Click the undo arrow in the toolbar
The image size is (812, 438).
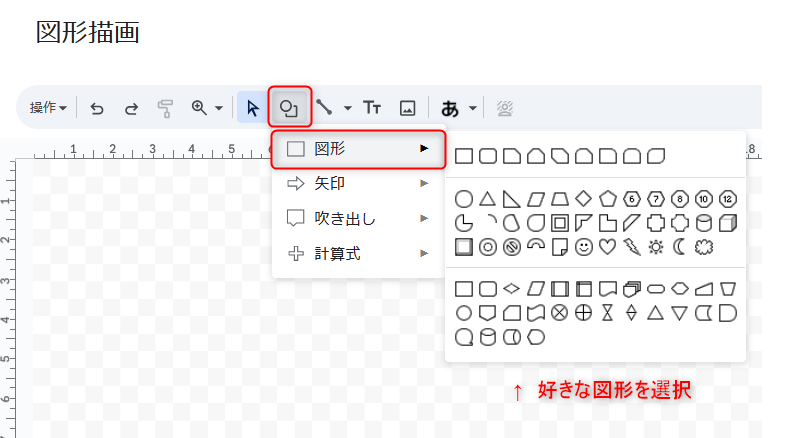pos(97,108)
